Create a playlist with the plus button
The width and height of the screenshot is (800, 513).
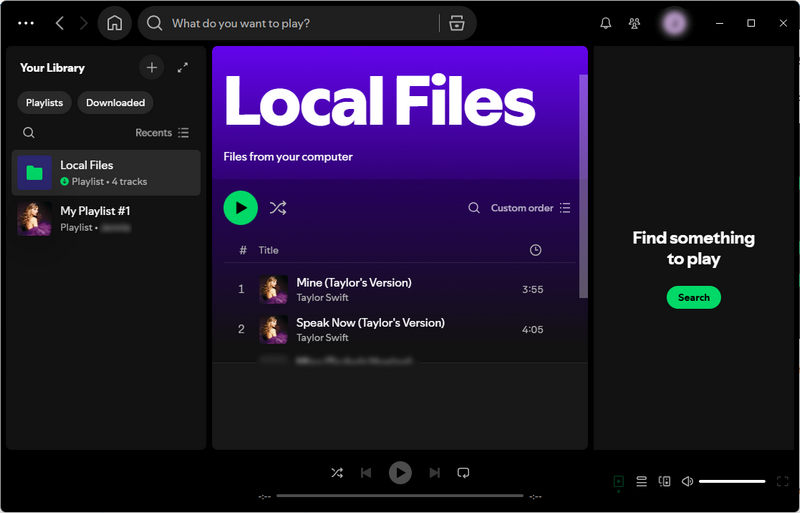pos(152,67)
